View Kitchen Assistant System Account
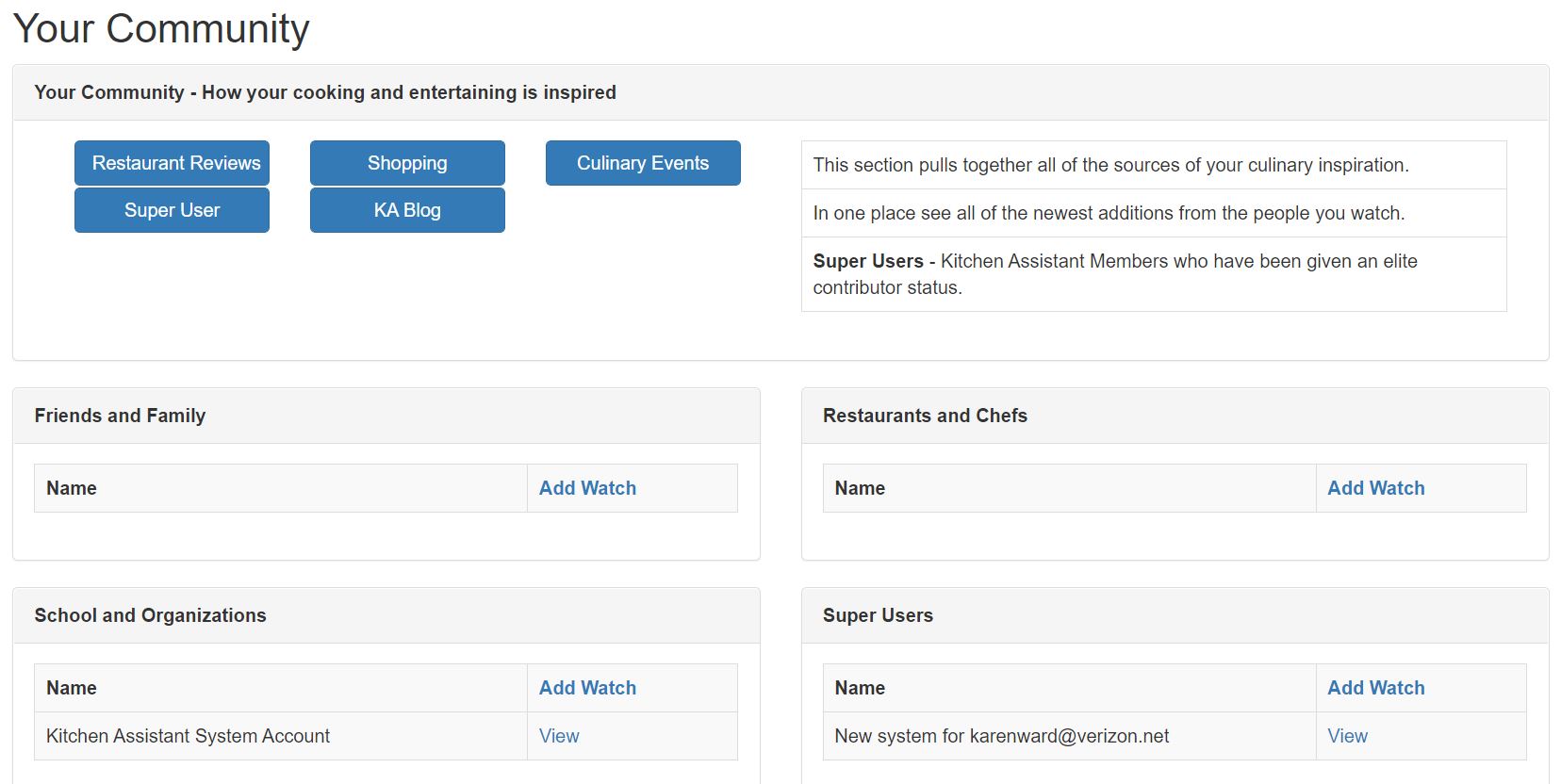 tap(559, 736)
